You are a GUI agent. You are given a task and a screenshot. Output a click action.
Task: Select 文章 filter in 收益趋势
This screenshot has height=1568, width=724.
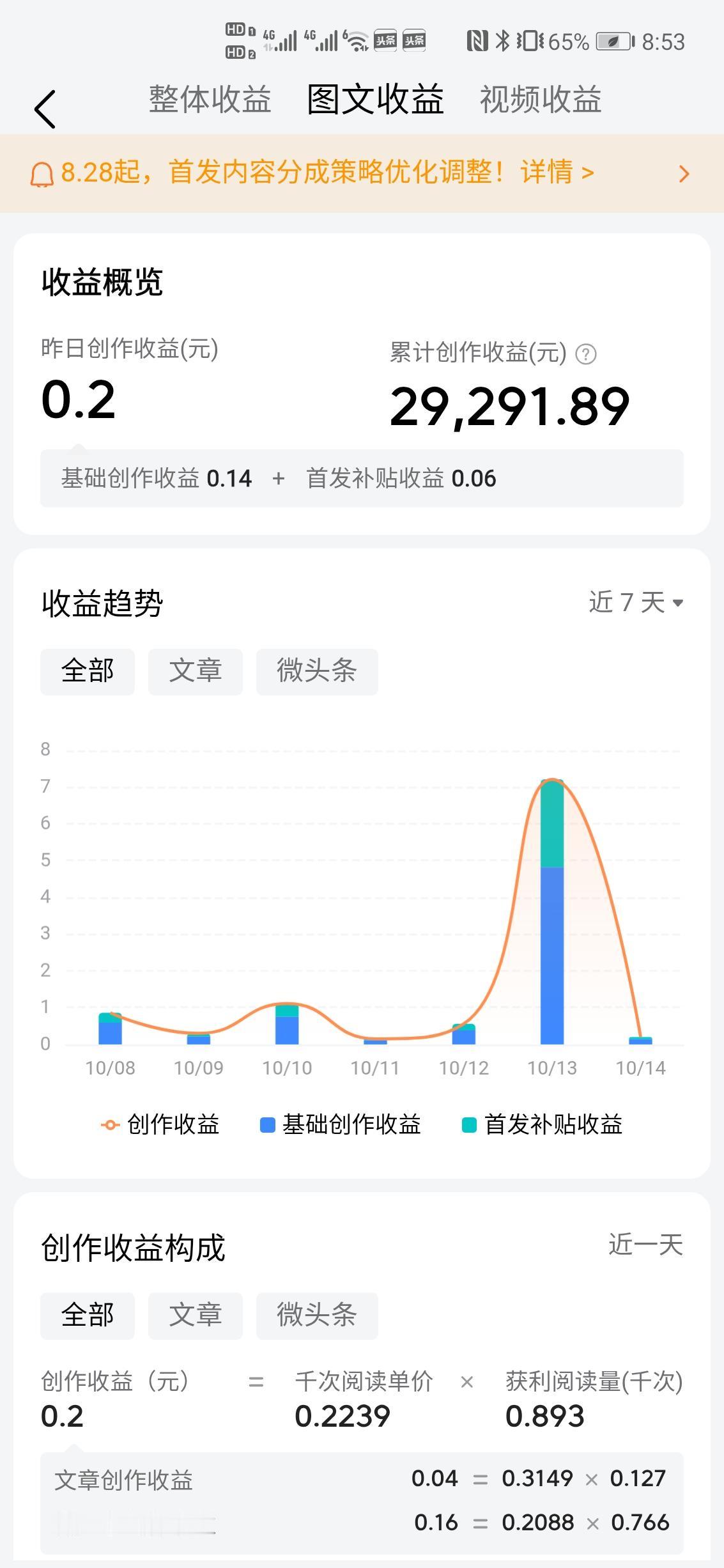pyautogui.click(x=196, y=671)
